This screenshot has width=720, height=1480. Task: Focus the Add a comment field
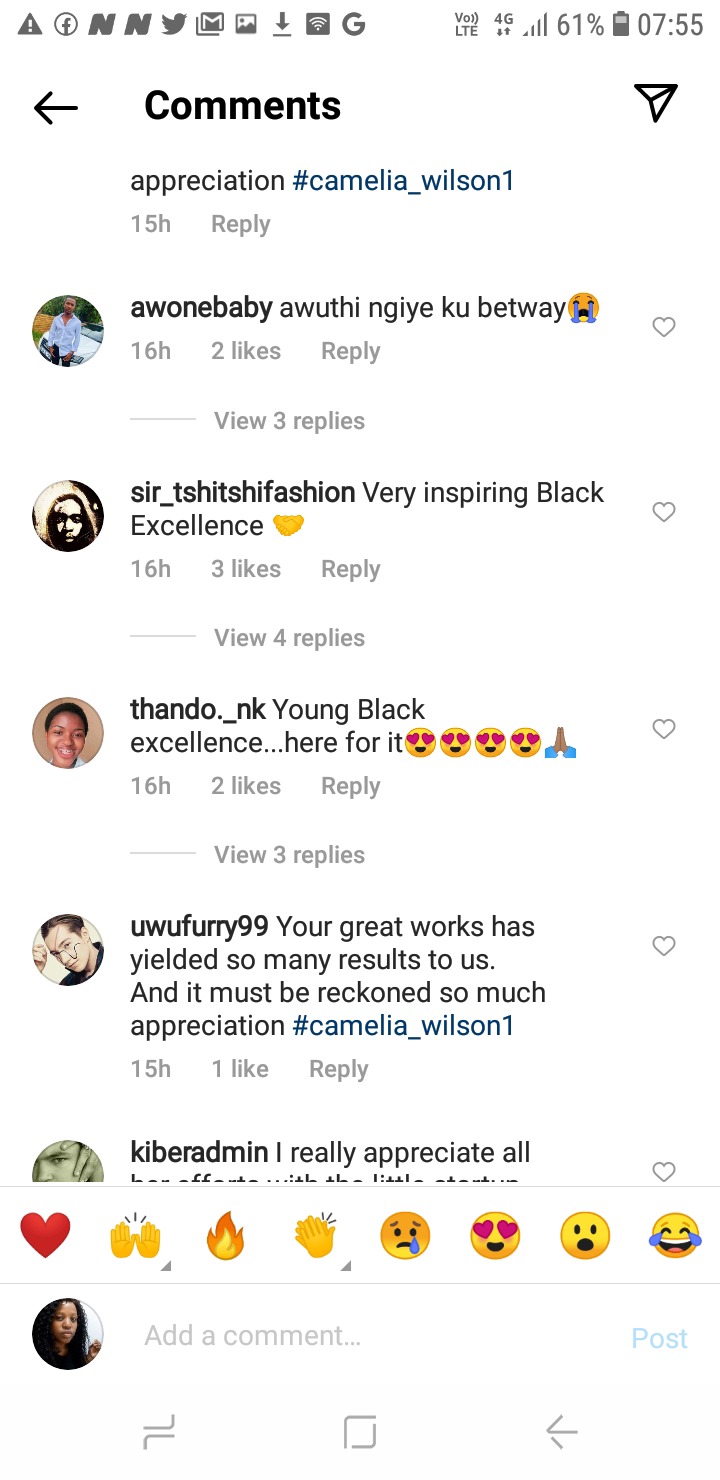point(378,1336)
